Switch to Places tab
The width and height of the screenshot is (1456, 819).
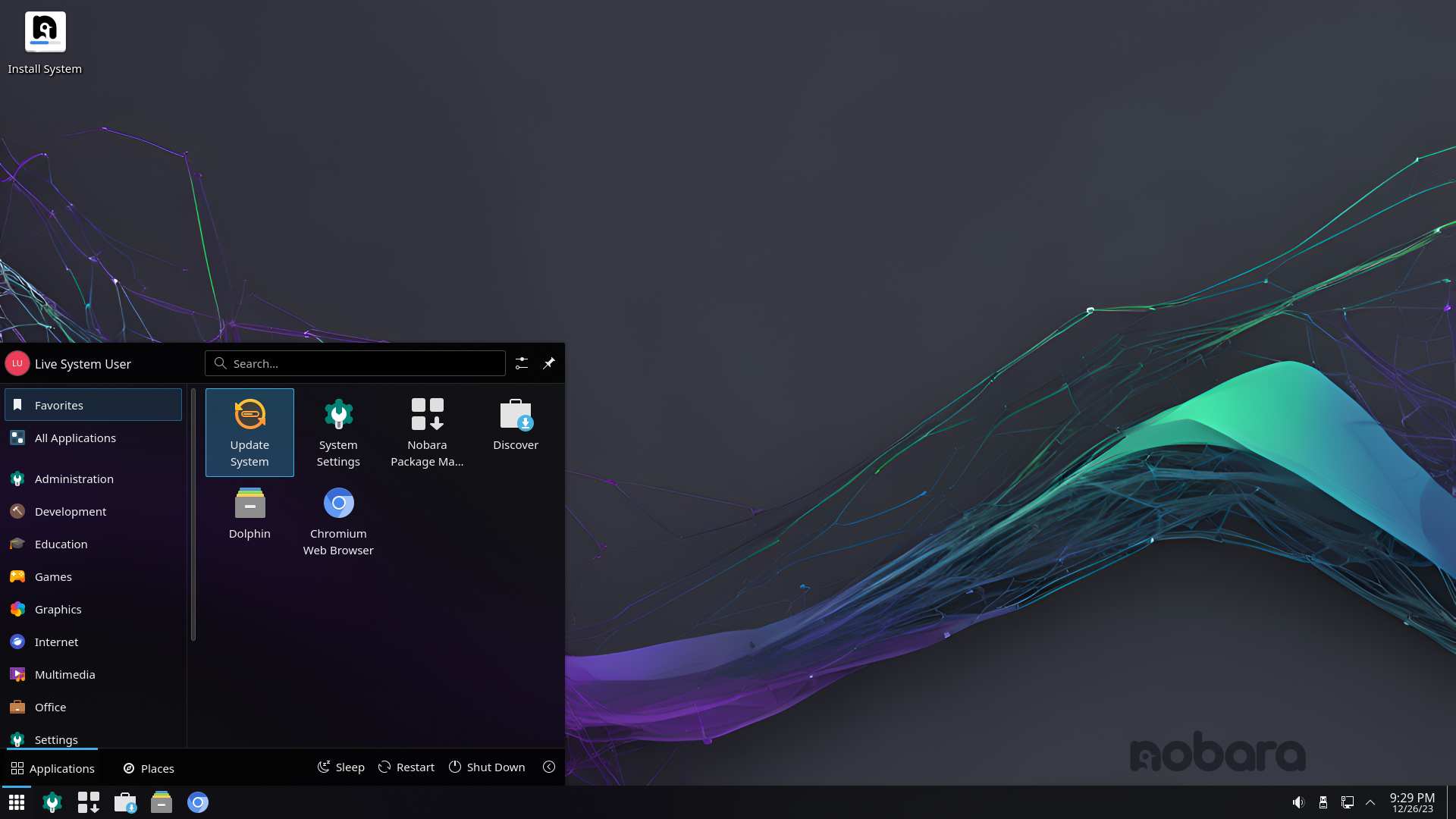point(149,768)
